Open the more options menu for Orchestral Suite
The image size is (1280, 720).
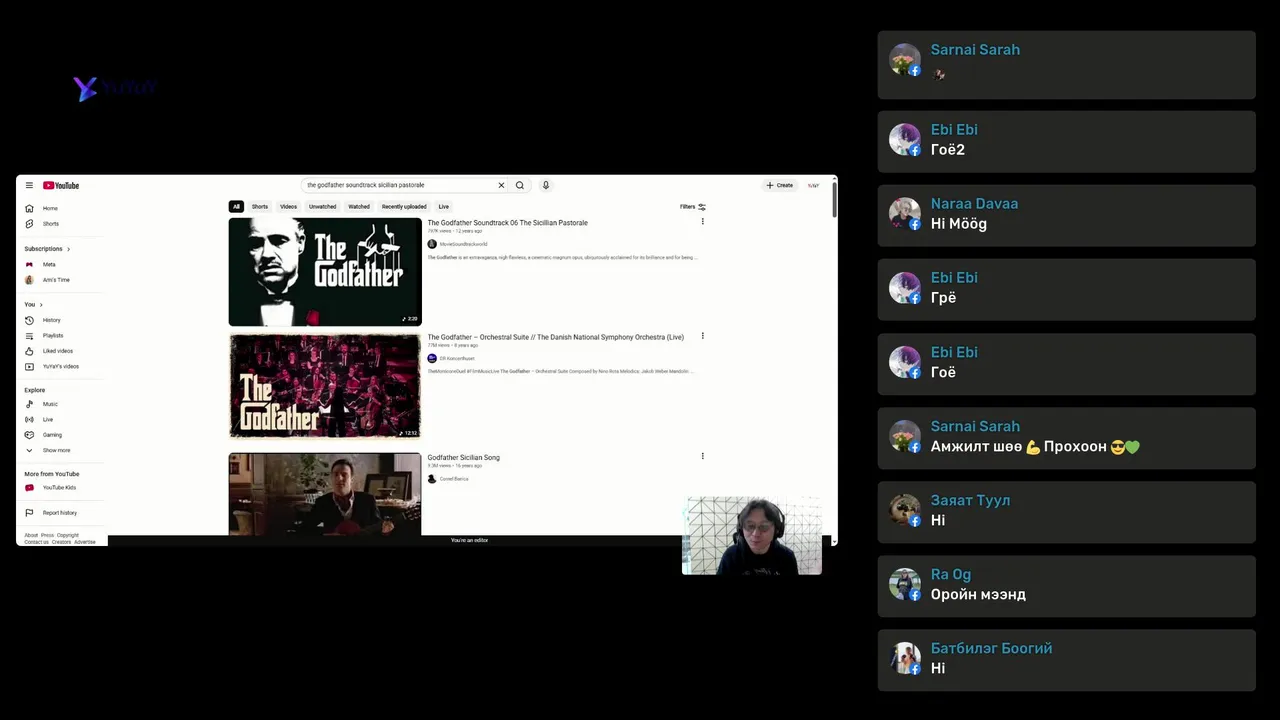(702, 336)
